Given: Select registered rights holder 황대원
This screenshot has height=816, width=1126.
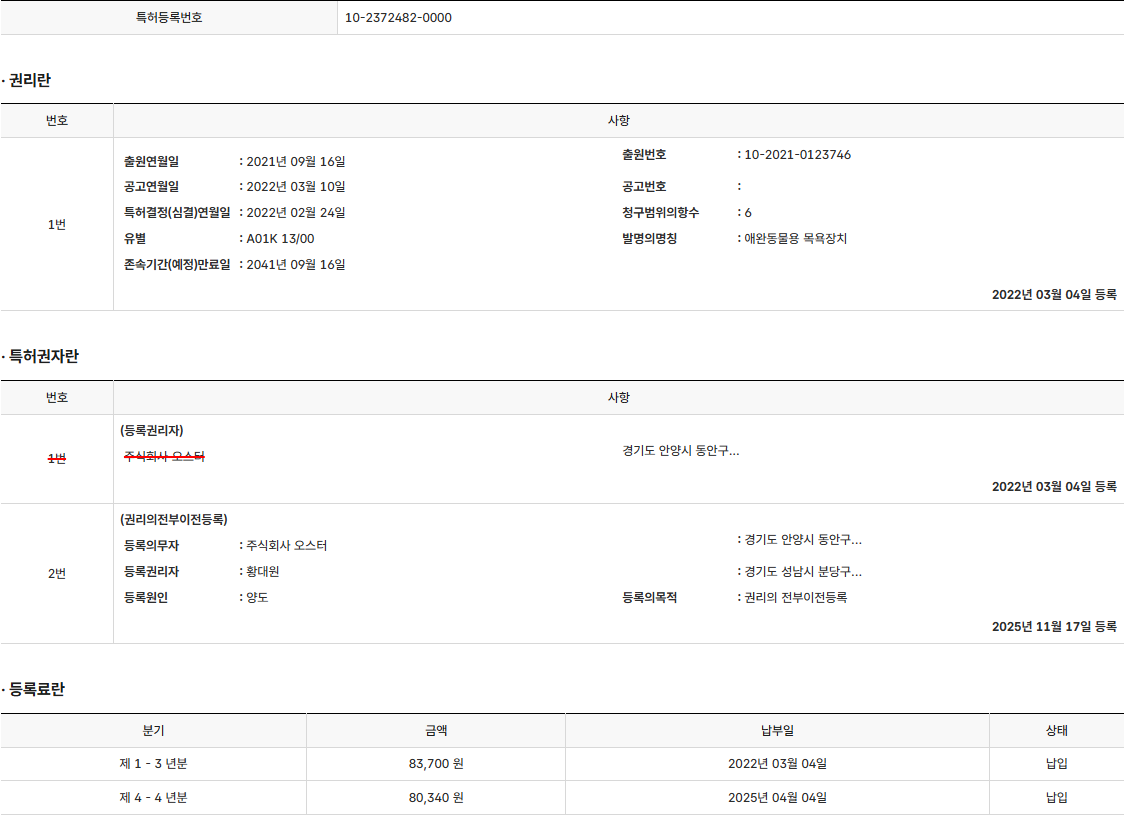Looking at the screenshot, I should [262, 572].
